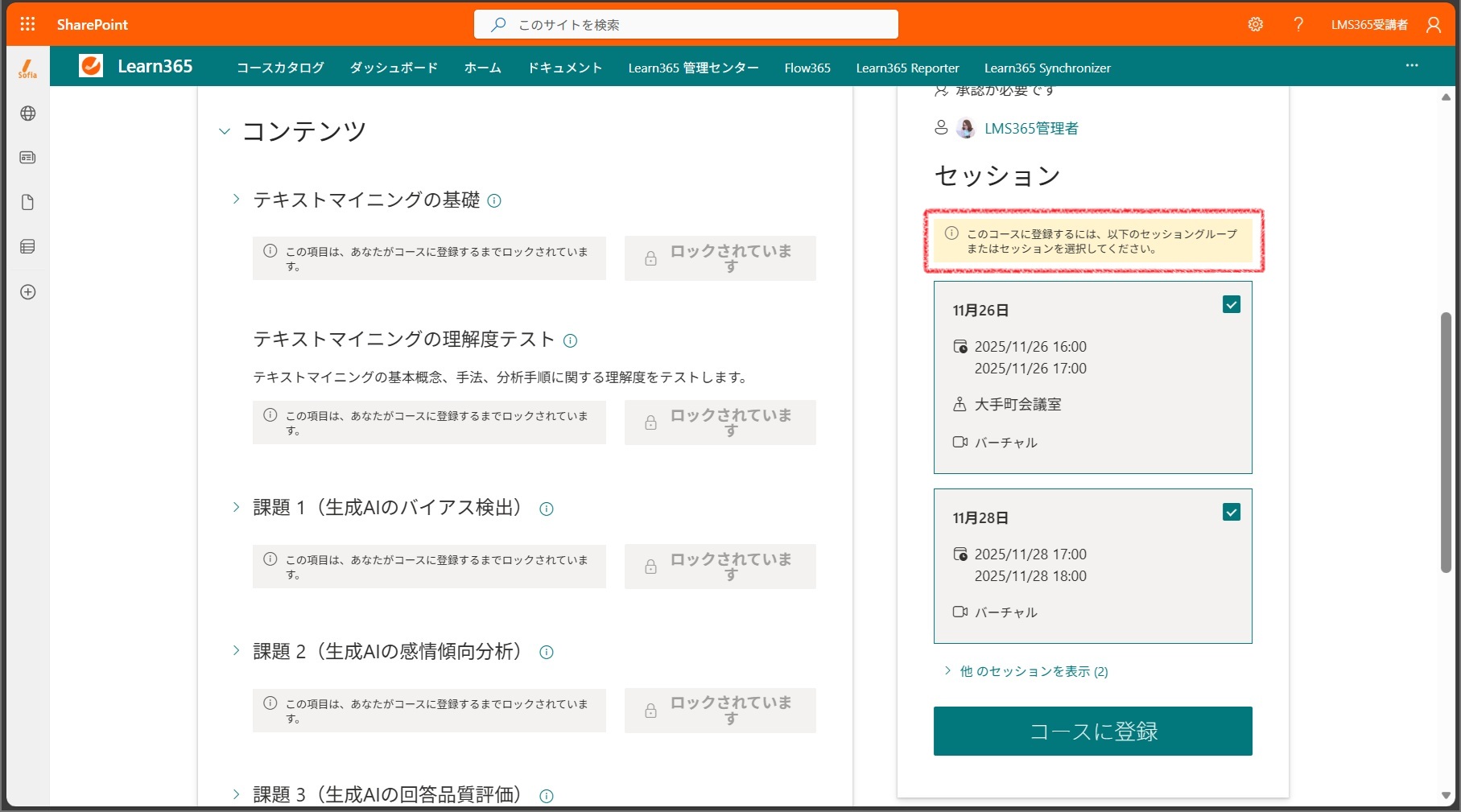Click the page vertical scrollbar thumb
1461x812 pixels.
[x=1446, y=442]
